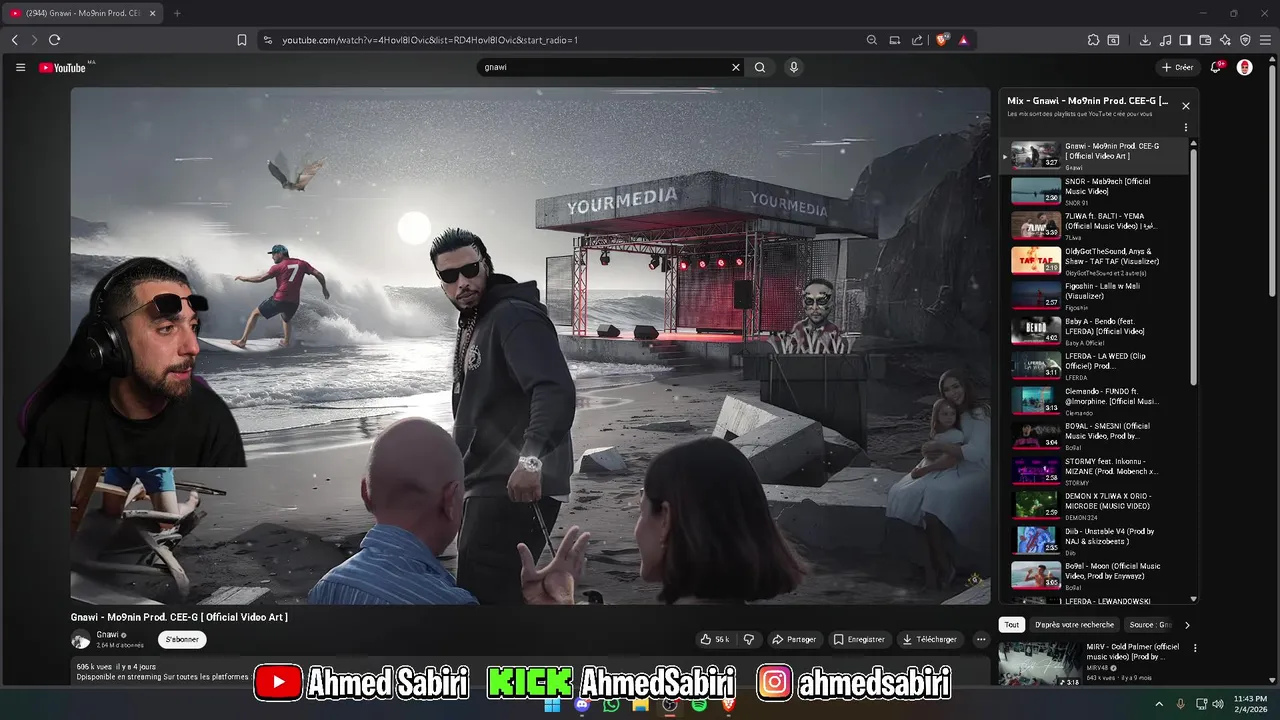Start voice search with the microphone icon
1280x720 pixels.
(x=794, y=67)
